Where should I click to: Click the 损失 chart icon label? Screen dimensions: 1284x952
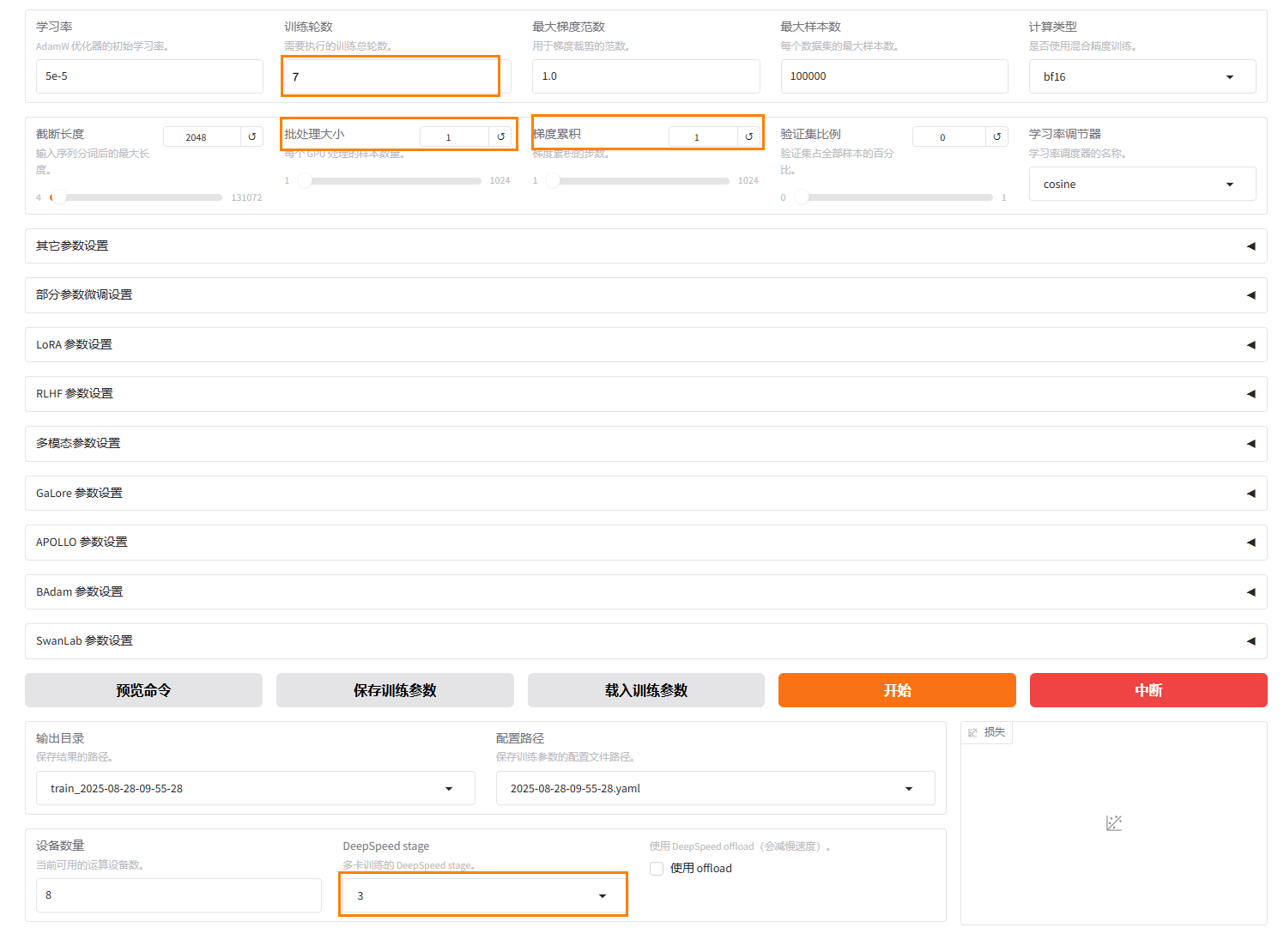pyautogui.click(x=986, y=732)
